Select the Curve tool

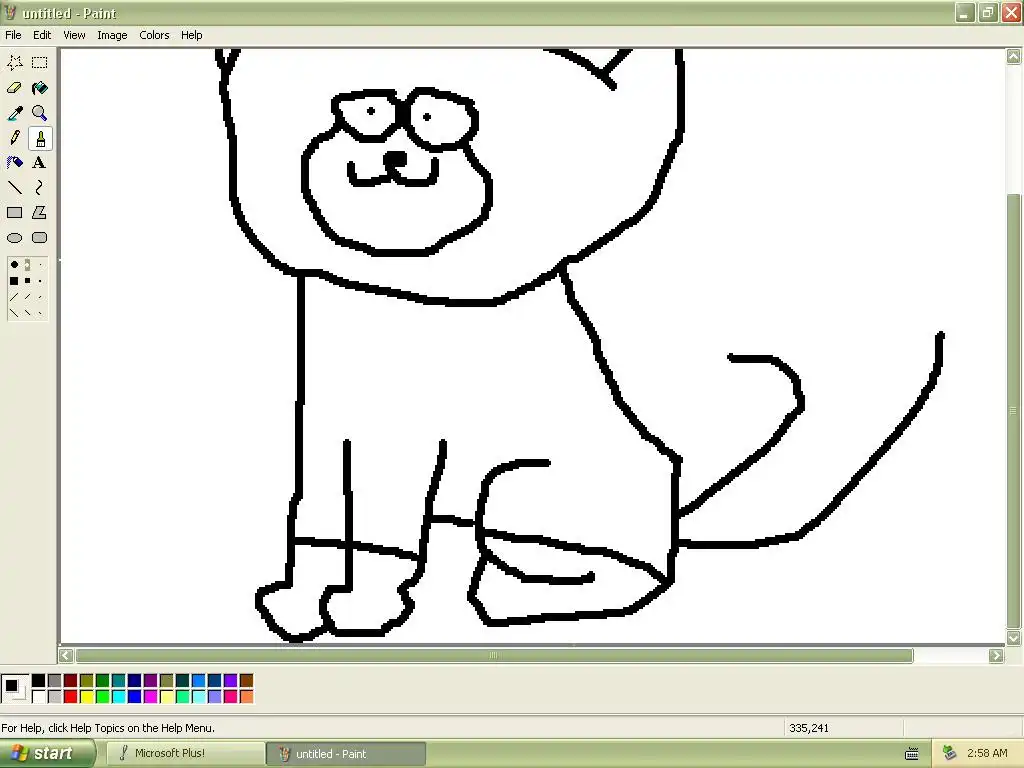tap(40, 188)
